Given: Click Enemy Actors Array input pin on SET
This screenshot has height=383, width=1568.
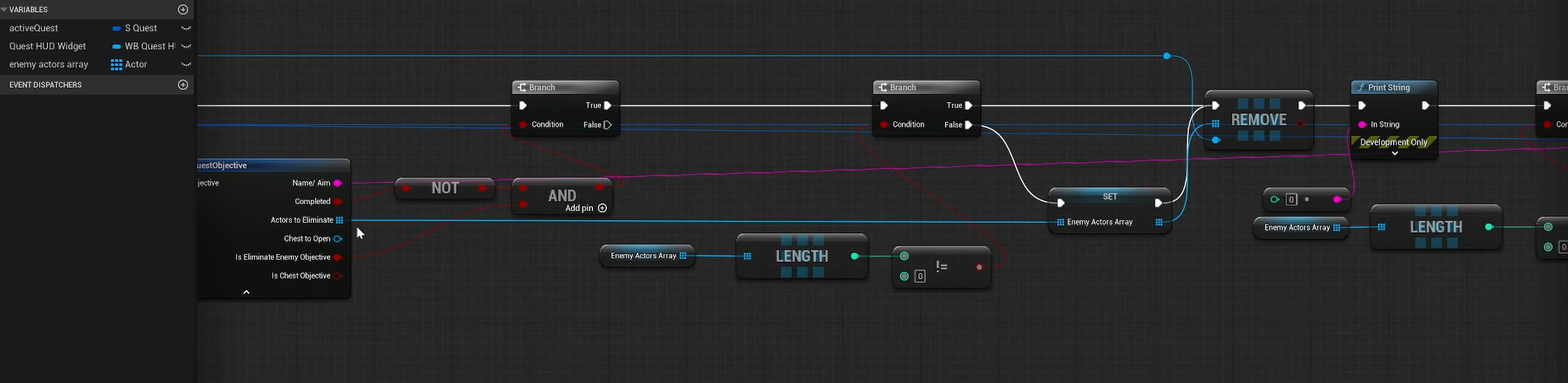Looking at the screenshot, I should (1060, 223).
